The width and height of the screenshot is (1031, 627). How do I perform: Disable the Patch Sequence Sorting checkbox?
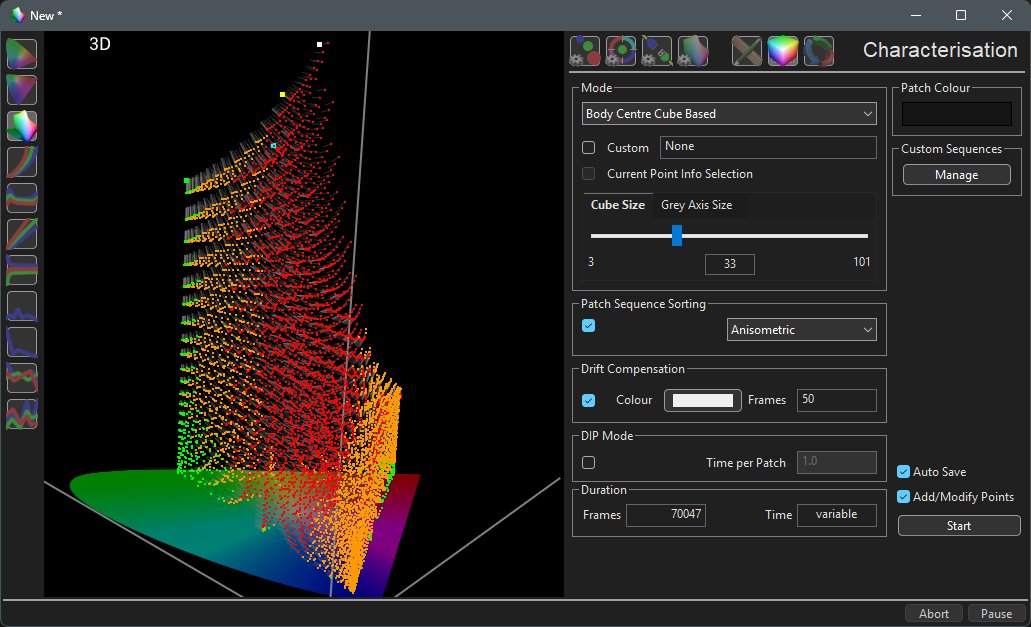coord(588,326)
